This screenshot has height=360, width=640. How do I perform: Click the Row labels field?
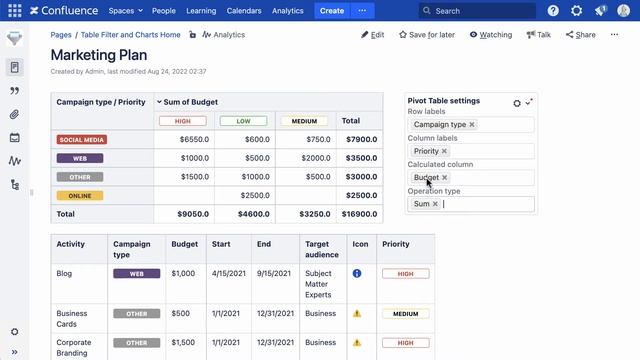tap(471, 124)
